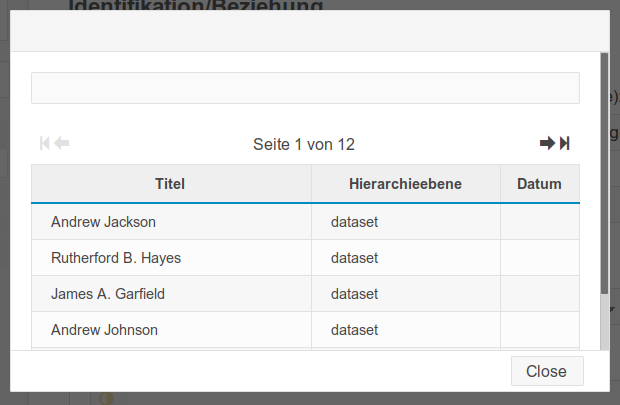Sort by the Hierarchieebene column header
The height and width of the screenshot is (405, 620).
tap(406, 184)
